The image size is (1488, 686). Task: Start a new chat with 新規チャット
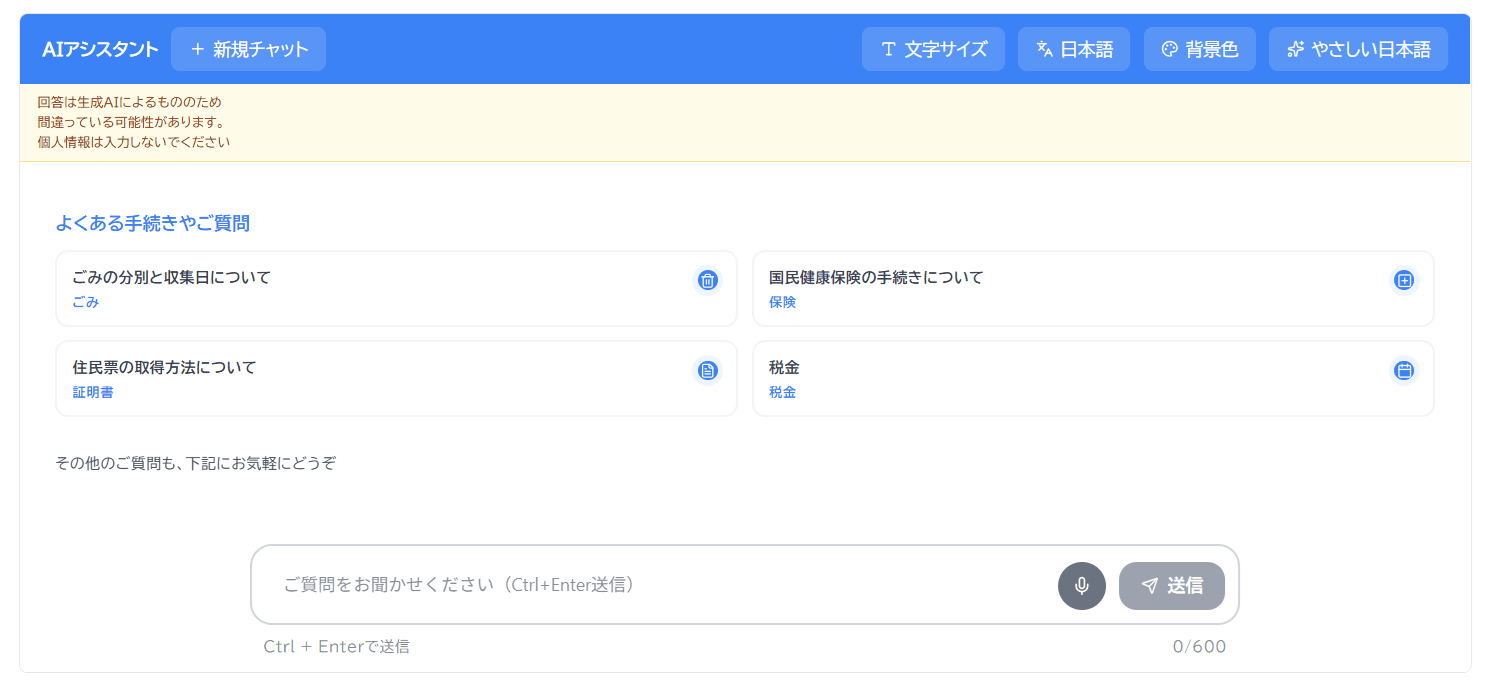248,49
